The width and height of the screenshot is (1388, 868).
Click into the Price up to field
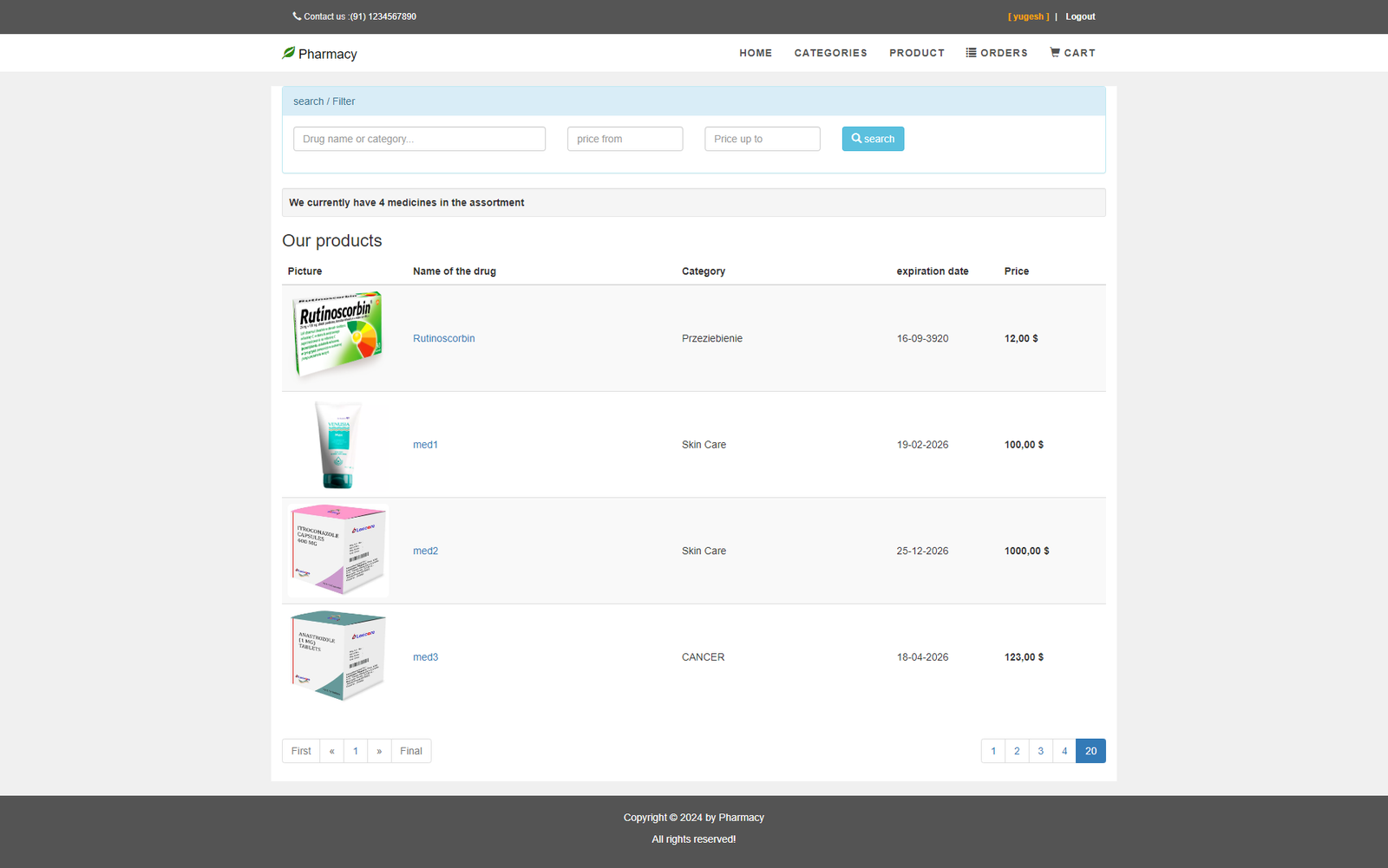(x=762, y=139)
